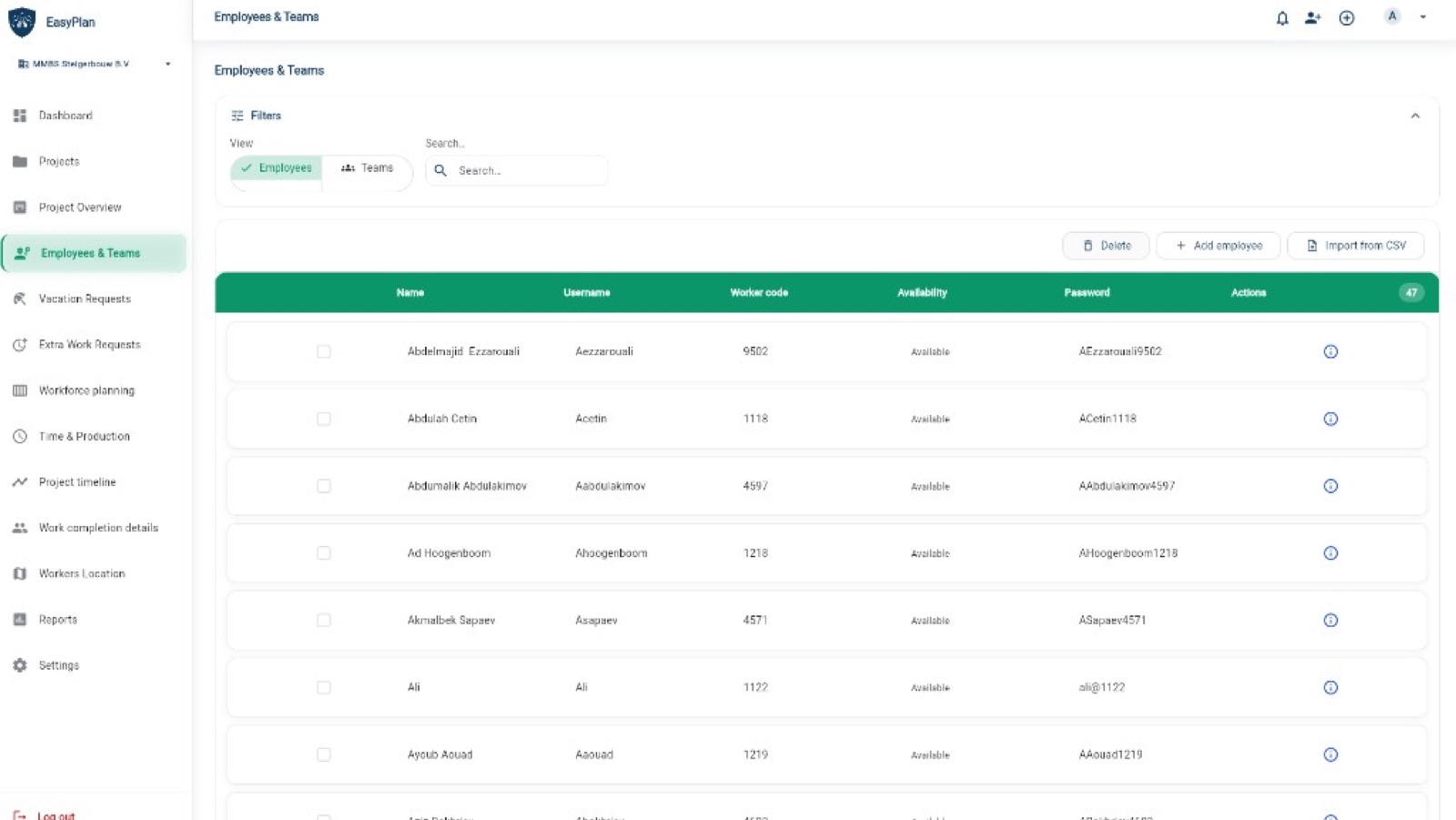This screenshot has width=1456, height=820.
Task: Tick checkbox for Abdumalik Abdulakimov
Action: tap(324, 486)
